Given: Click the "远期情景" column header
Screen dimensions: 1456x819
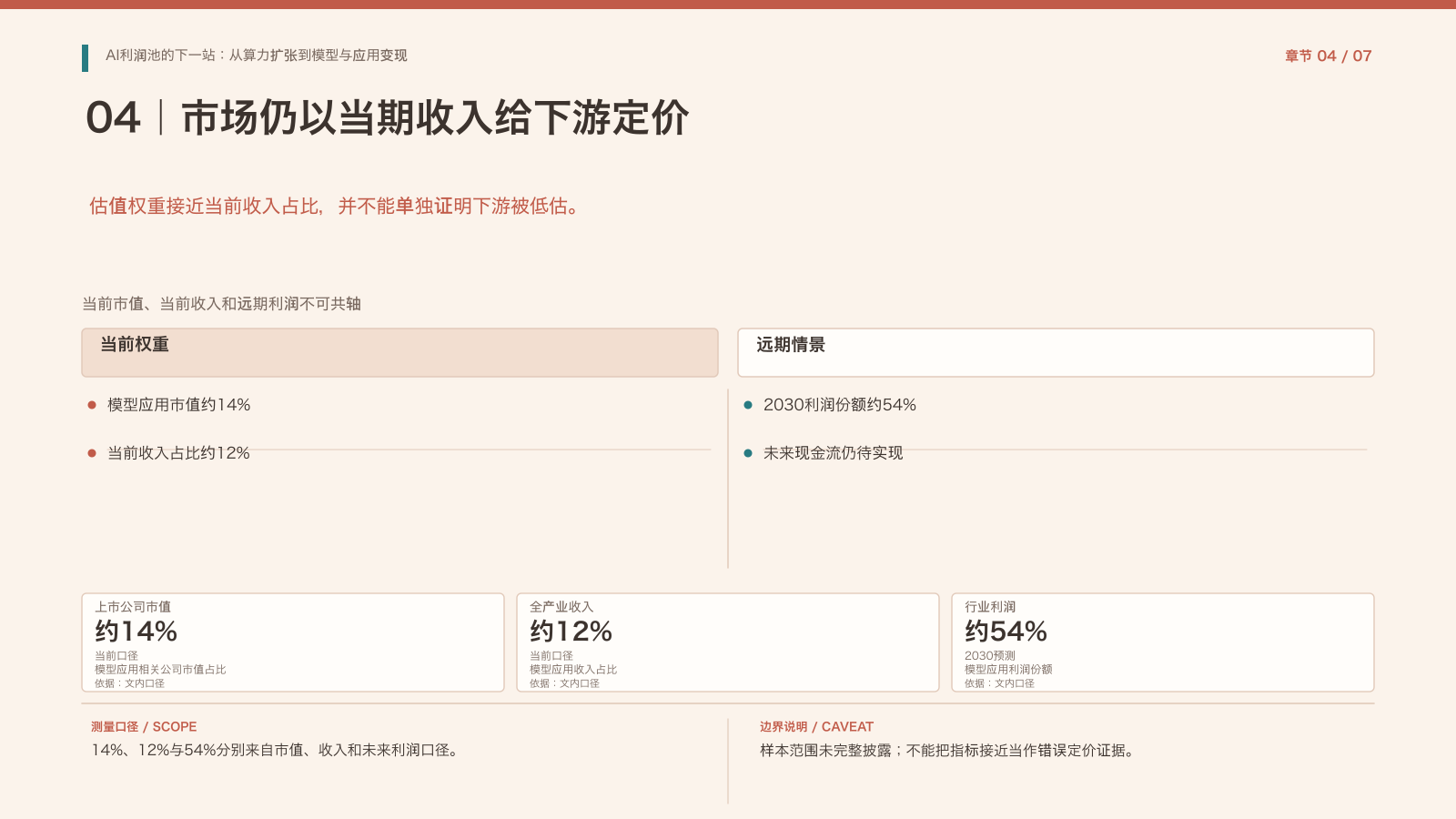Looking at the screenshot, I should (1056, 352).
